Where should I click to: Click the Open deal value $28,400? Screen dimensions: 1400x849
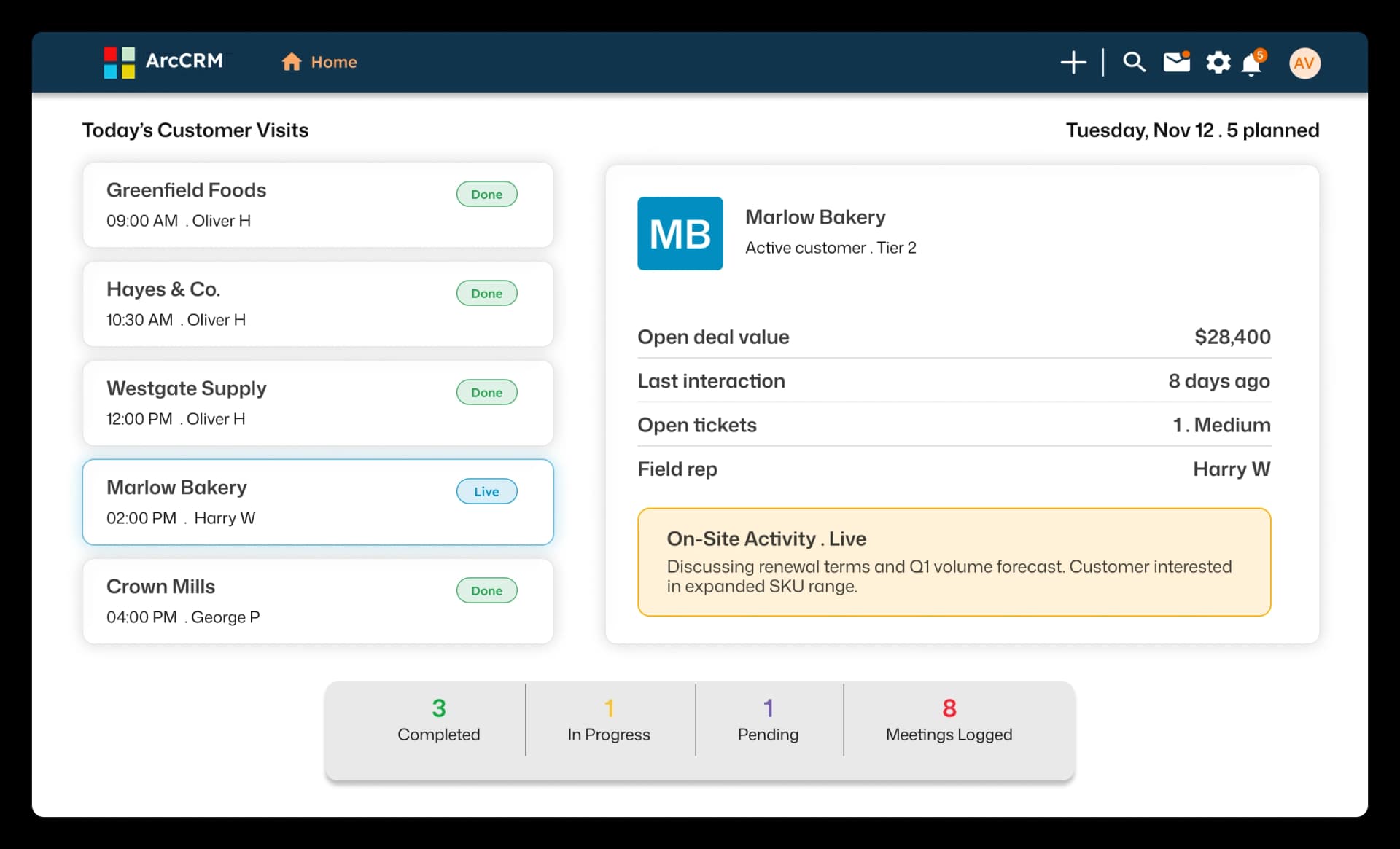coord(1232,337)
